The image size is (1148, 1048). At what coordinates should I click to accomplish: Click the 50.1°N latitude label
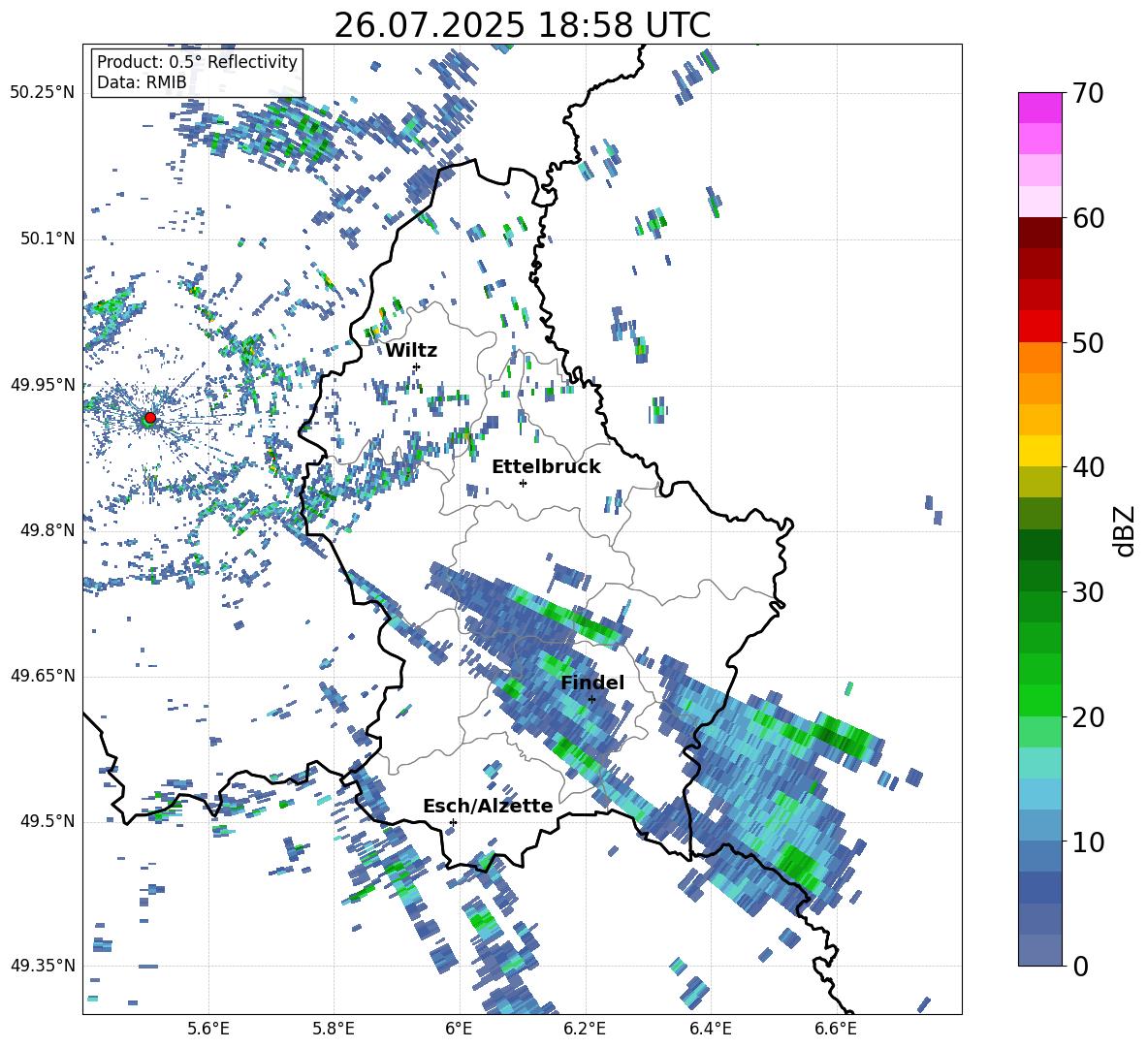point(47,238)
